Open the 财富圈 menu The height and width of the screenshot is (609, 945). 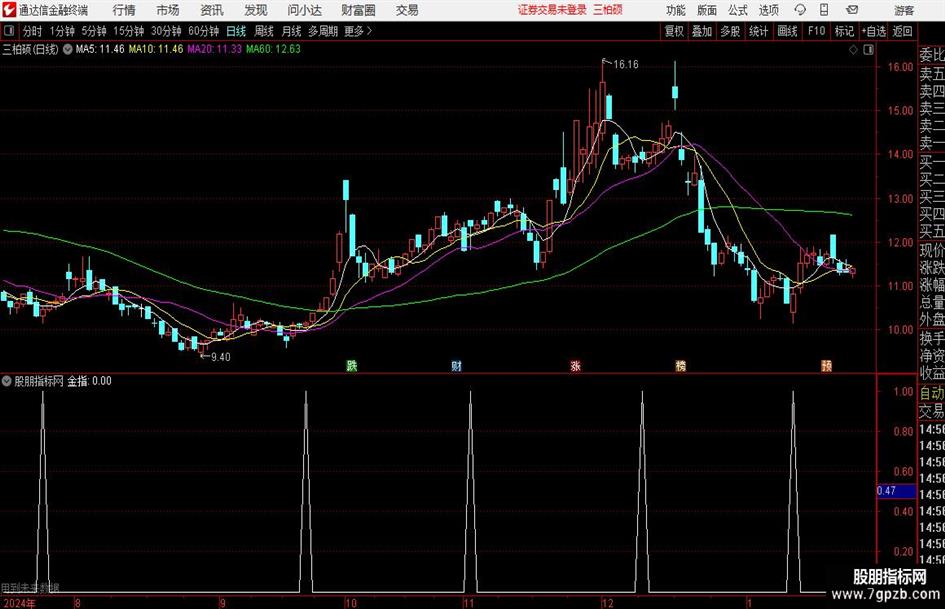click(x=358, y=10)
